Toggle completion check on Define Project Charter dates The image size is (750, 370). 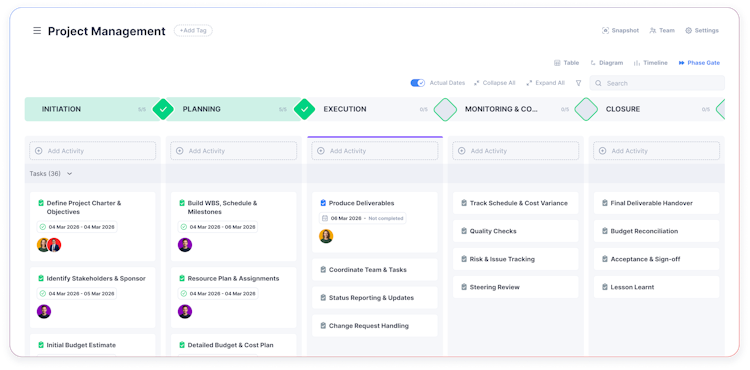[x=43, y=227]
